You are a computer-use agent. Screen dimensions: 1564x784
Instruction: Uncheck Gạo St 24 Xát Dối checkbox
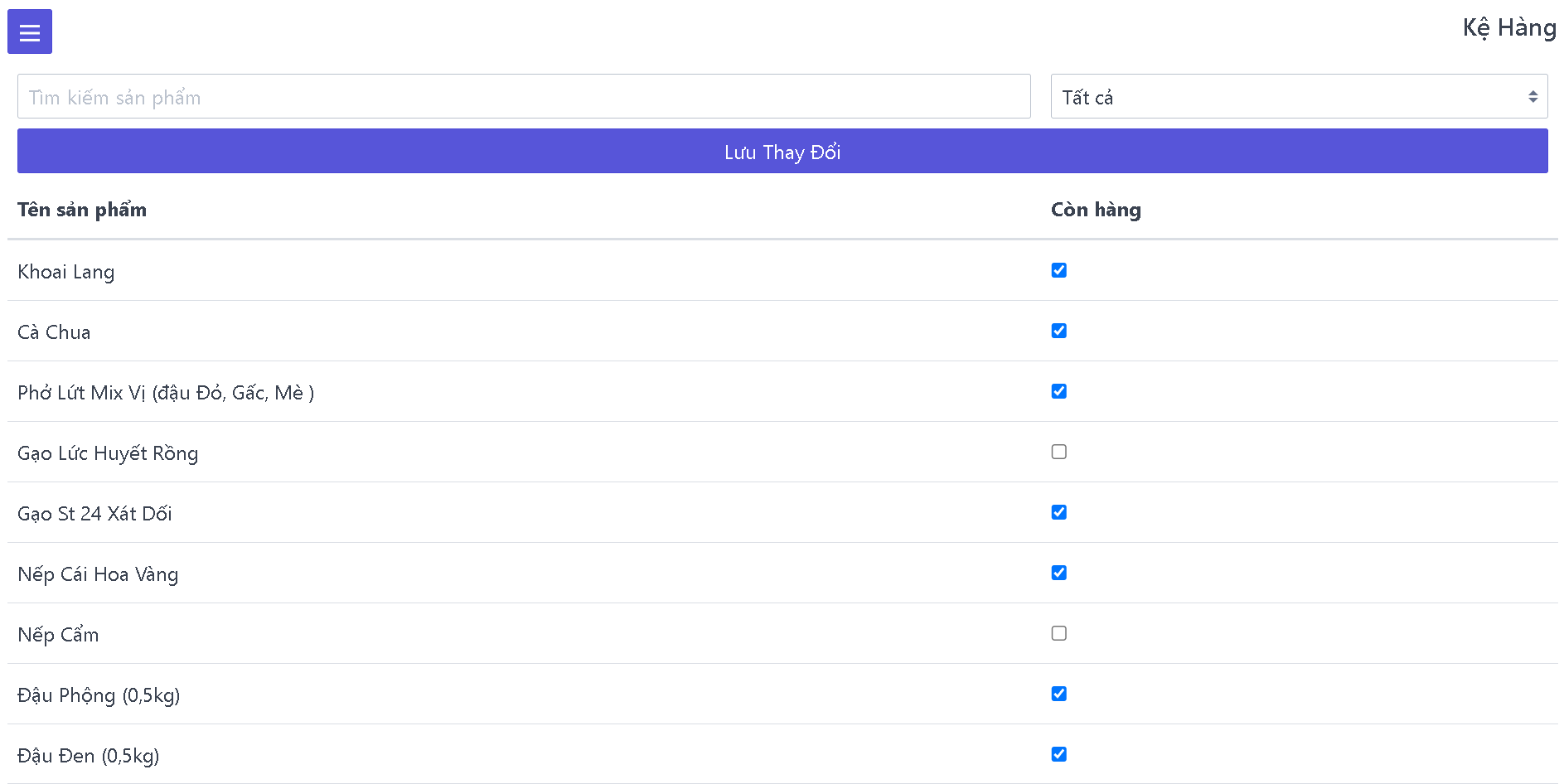click(1059, 512)
